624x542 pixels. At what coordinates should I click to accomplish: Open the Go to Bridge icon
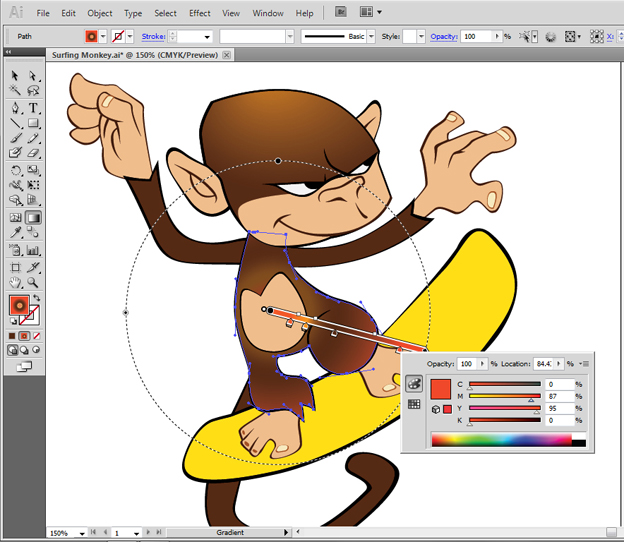click(341, 13)
